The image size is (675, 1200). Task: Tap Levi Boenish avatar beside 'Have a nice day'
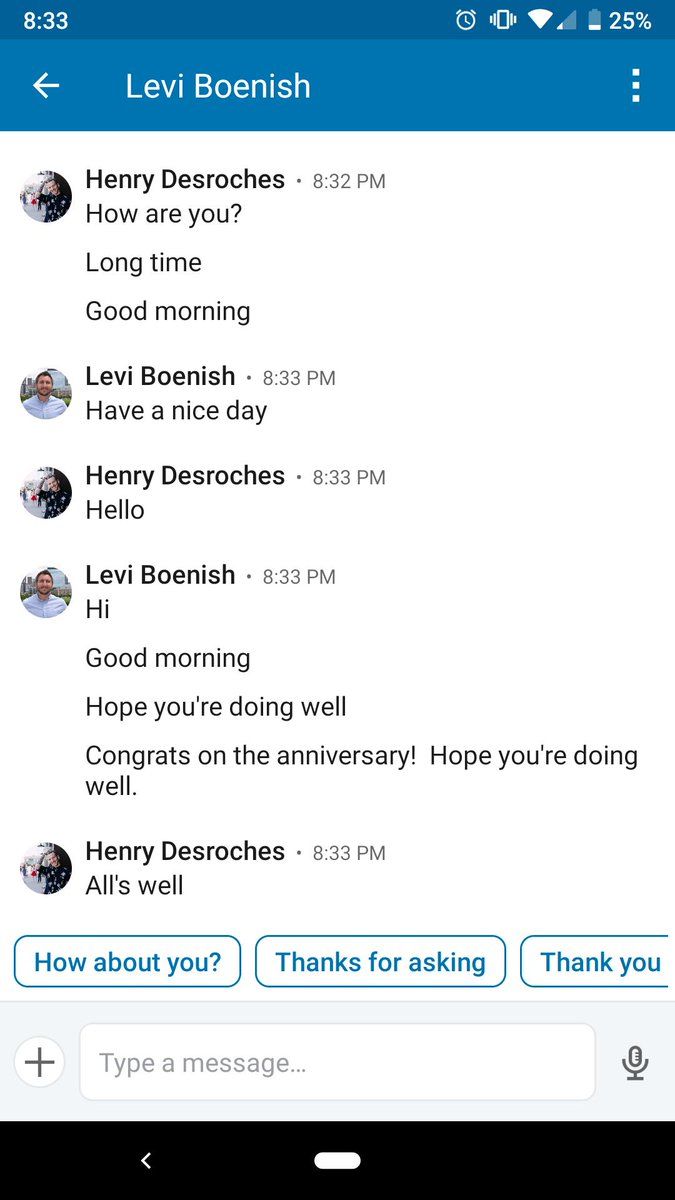[x=46, y=393]
